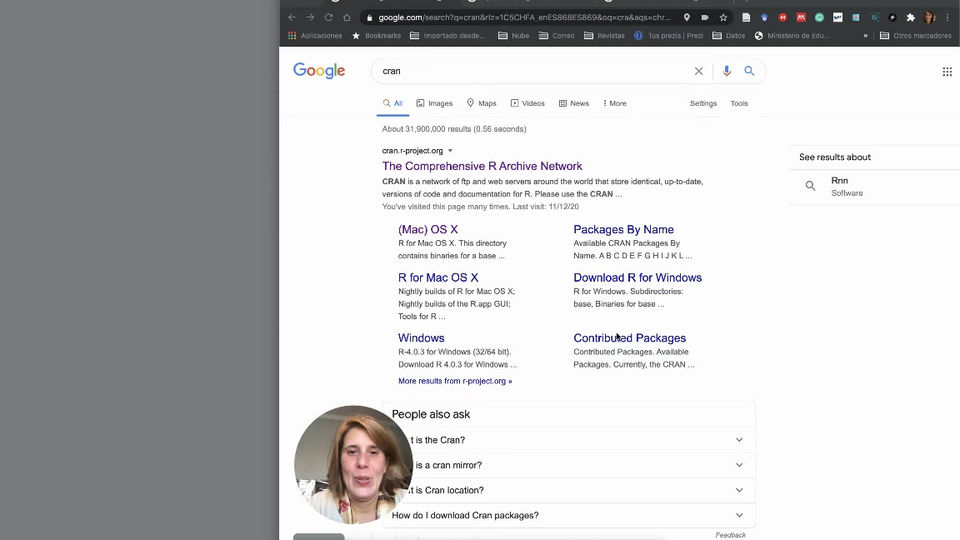The width and height of the screenshot is (960, 540).
Task: Open the Windows sitelink
Action: point(421,338)
